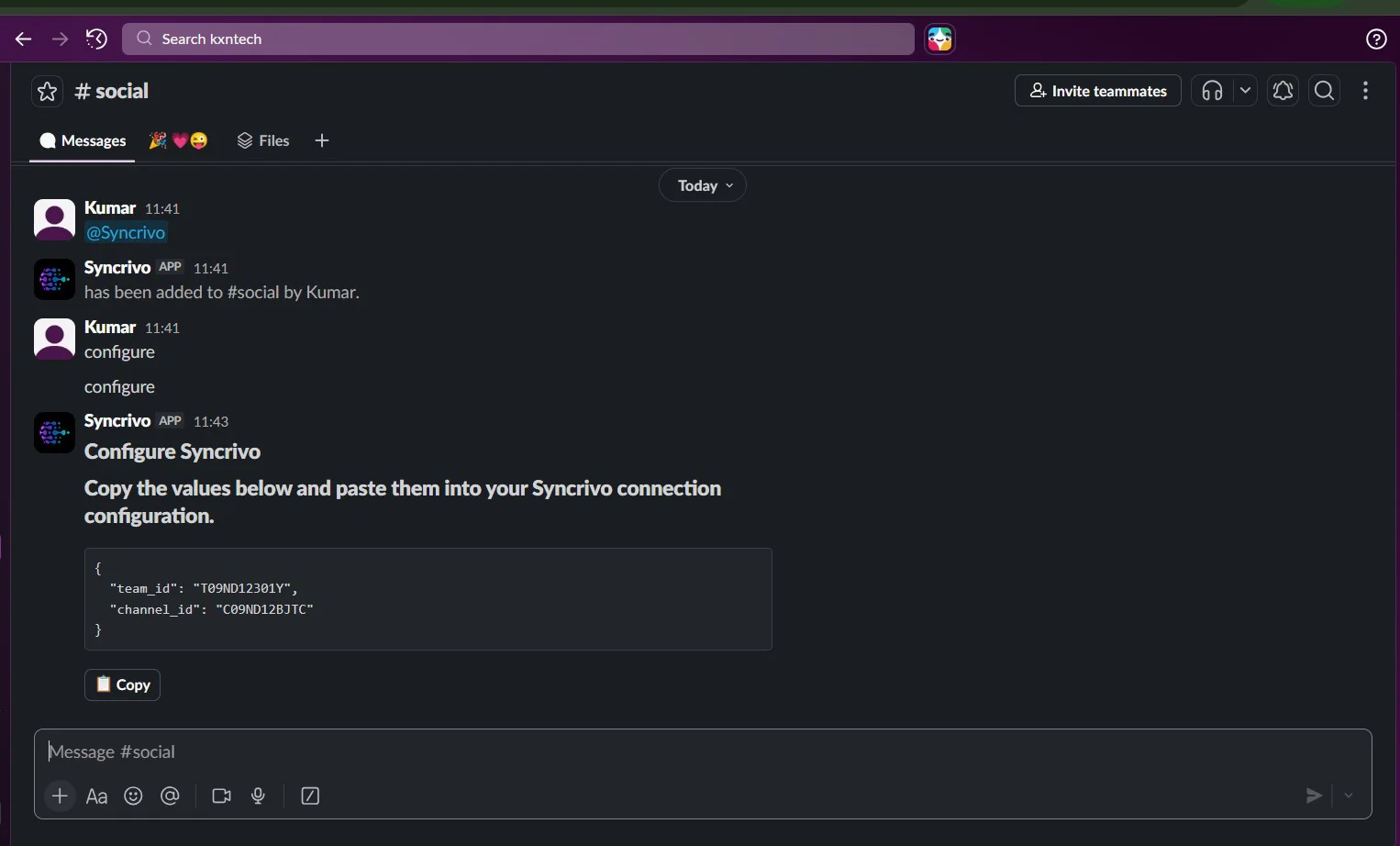Switch to the Messages tab

tap(83, 140)
